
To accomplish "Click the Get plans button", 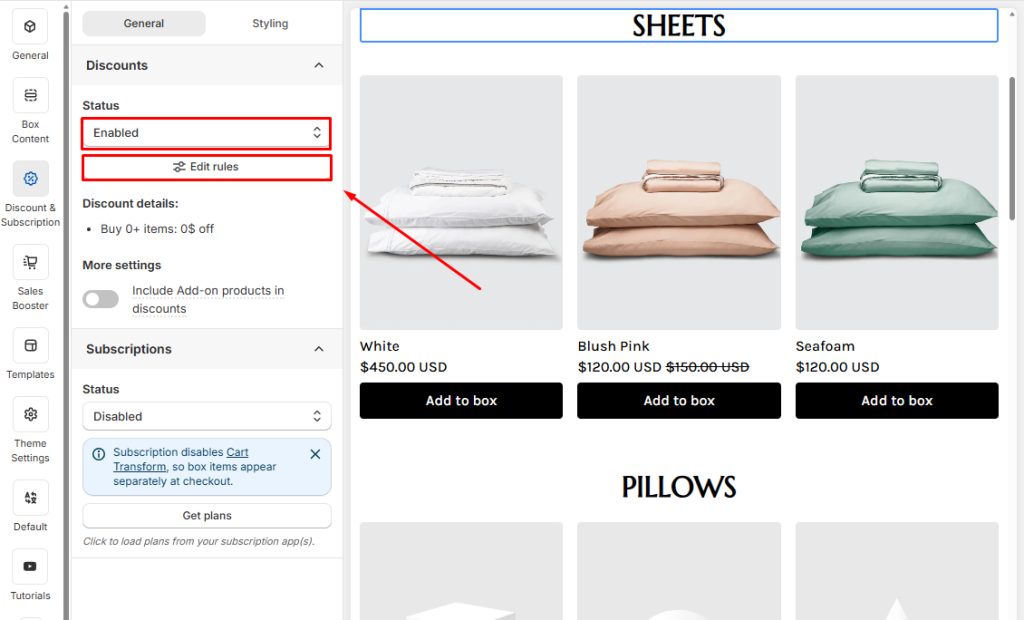I will pyautogui.click(x=206, y=516).
